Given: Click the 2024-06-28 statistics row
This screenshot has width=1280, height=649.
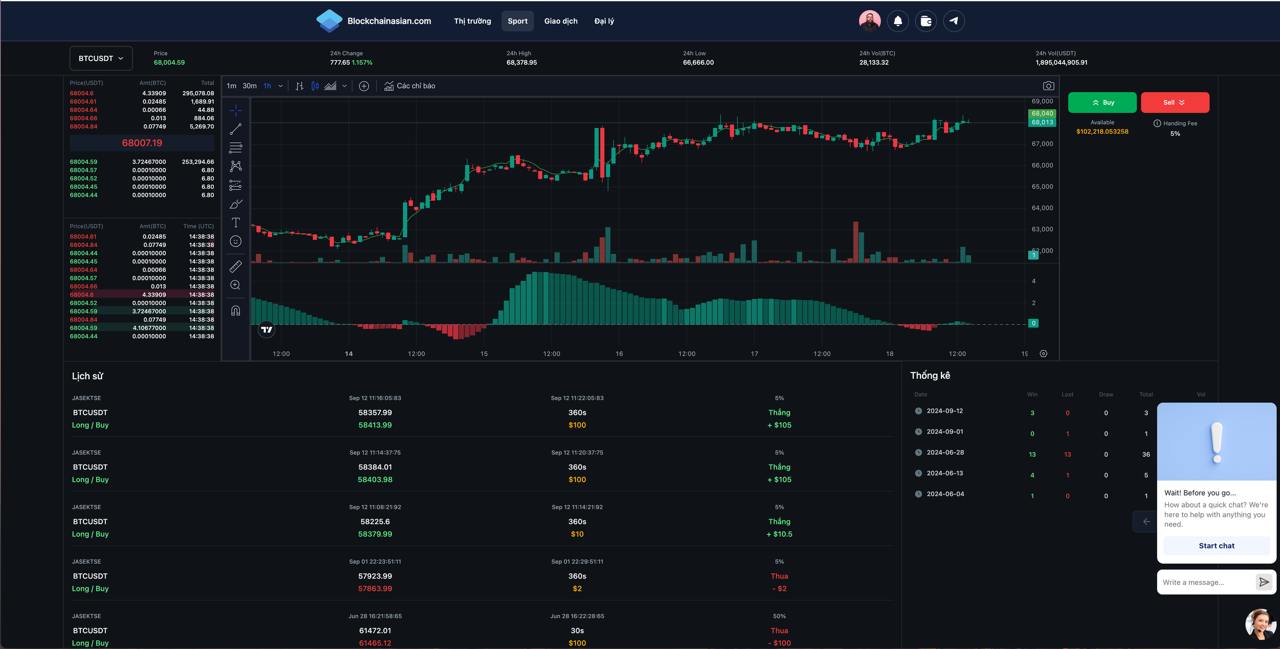Looking at the screenshot, I should [x=1062, y=453].
